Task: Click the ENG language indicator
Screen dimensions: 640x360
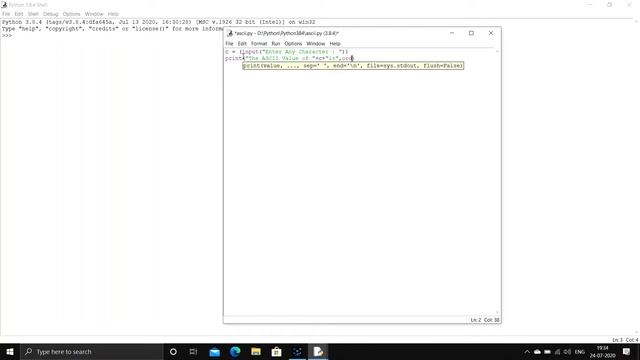Action: (x=580, y=352)
